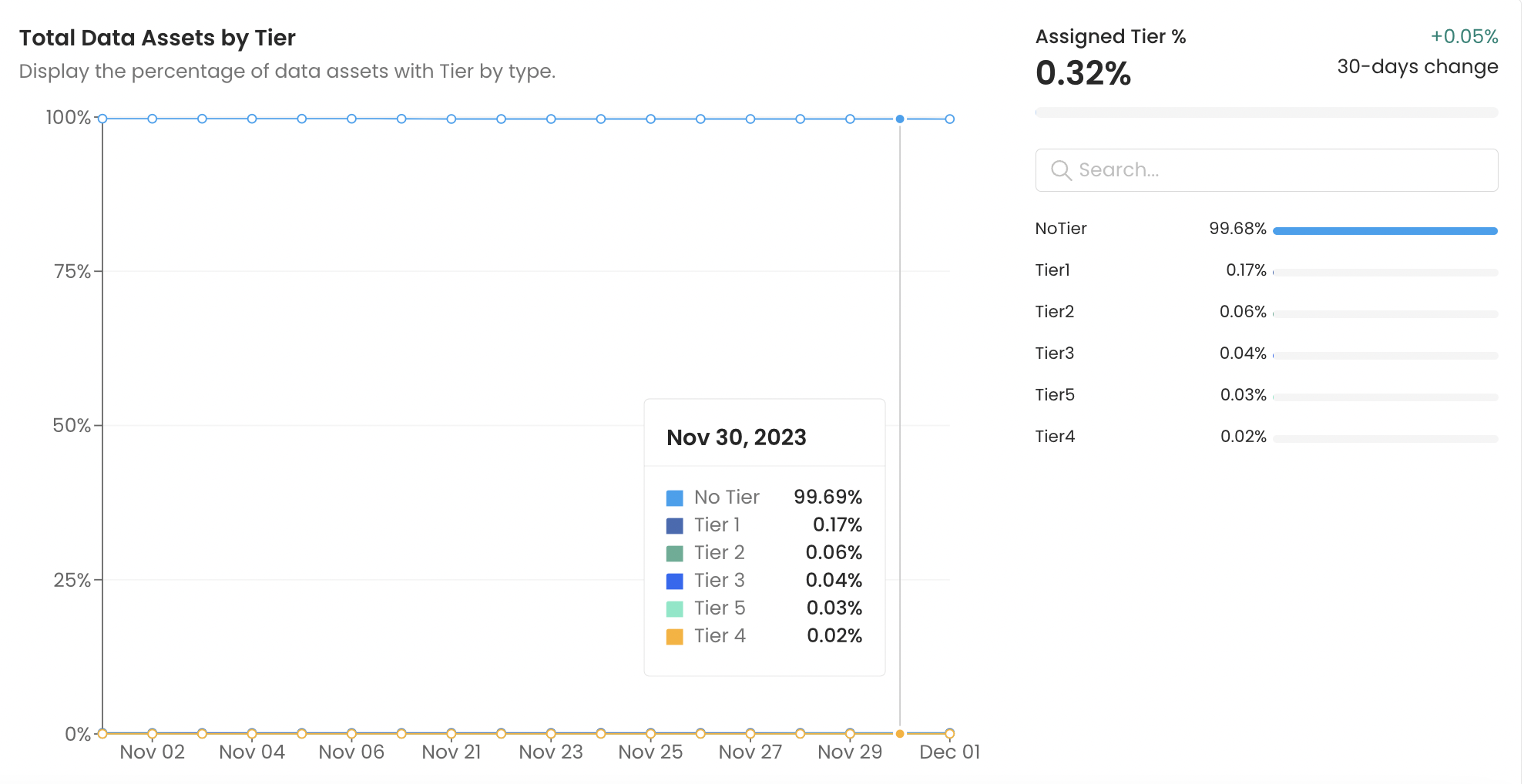Click the +0.05% 30-days change value
The image size is (1524, 784).
[x=1464, y=36]
